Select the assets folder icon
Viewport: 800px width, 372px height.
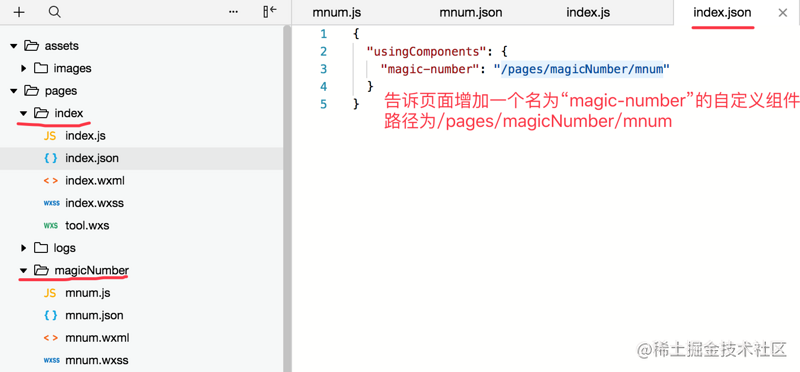pos(32,45)
